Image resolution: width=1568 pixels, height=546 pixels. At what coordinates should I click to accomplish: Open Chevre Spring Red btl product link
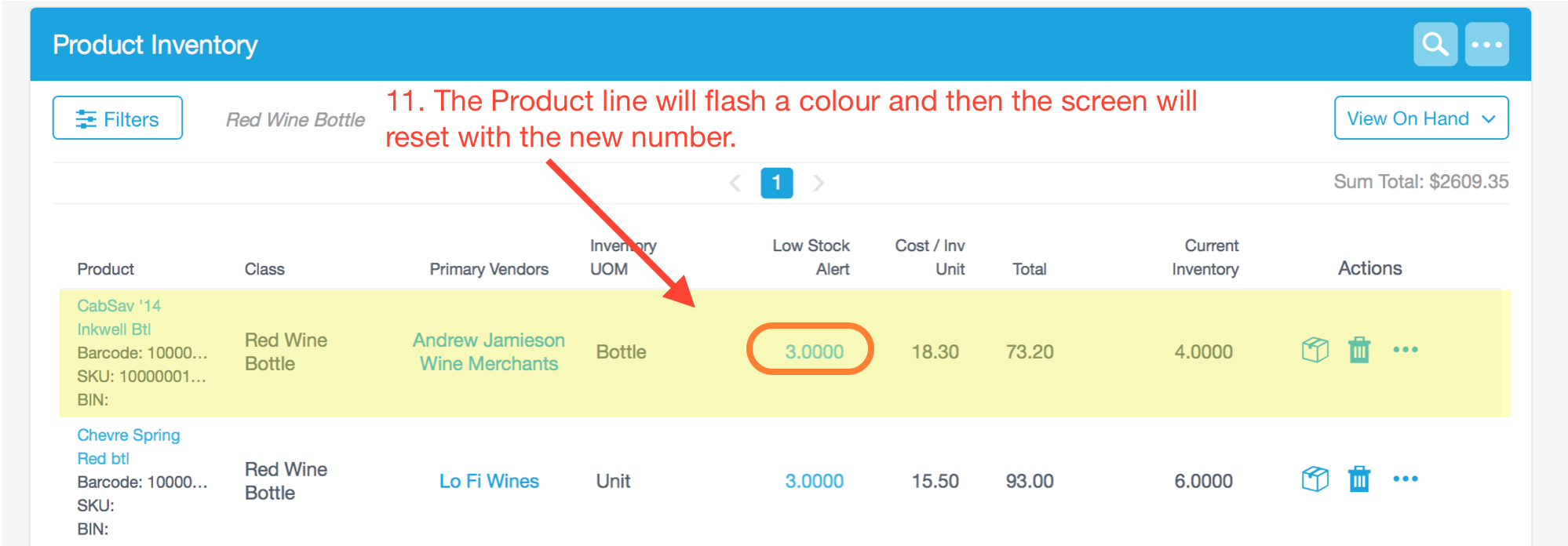point(129,447)
